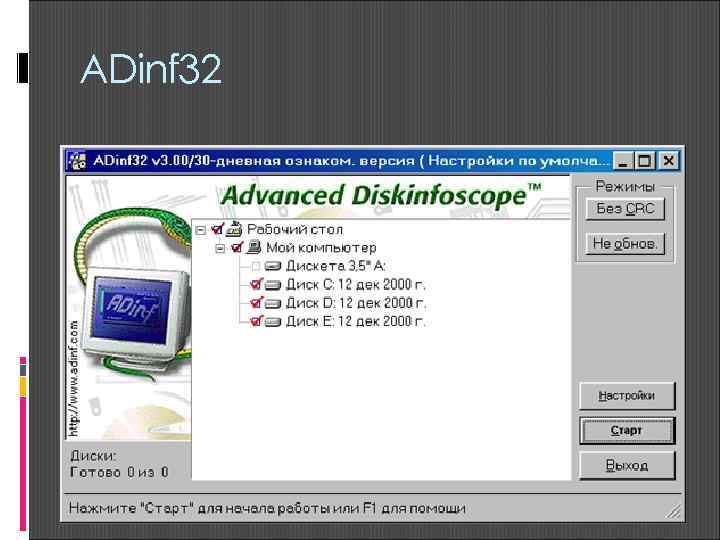Screen dimensions: 720x540
Task: Click the Готово 0 из 0 status text
Action: tap(119, 472)
